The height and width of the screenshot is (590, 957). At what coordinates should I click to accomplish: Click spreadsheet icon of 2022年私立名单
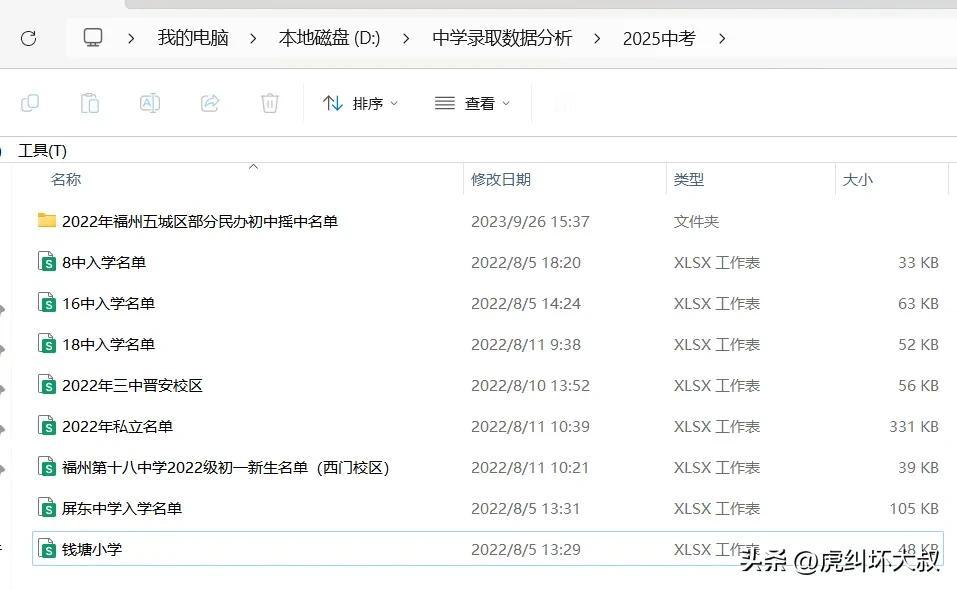pos(47,425)
